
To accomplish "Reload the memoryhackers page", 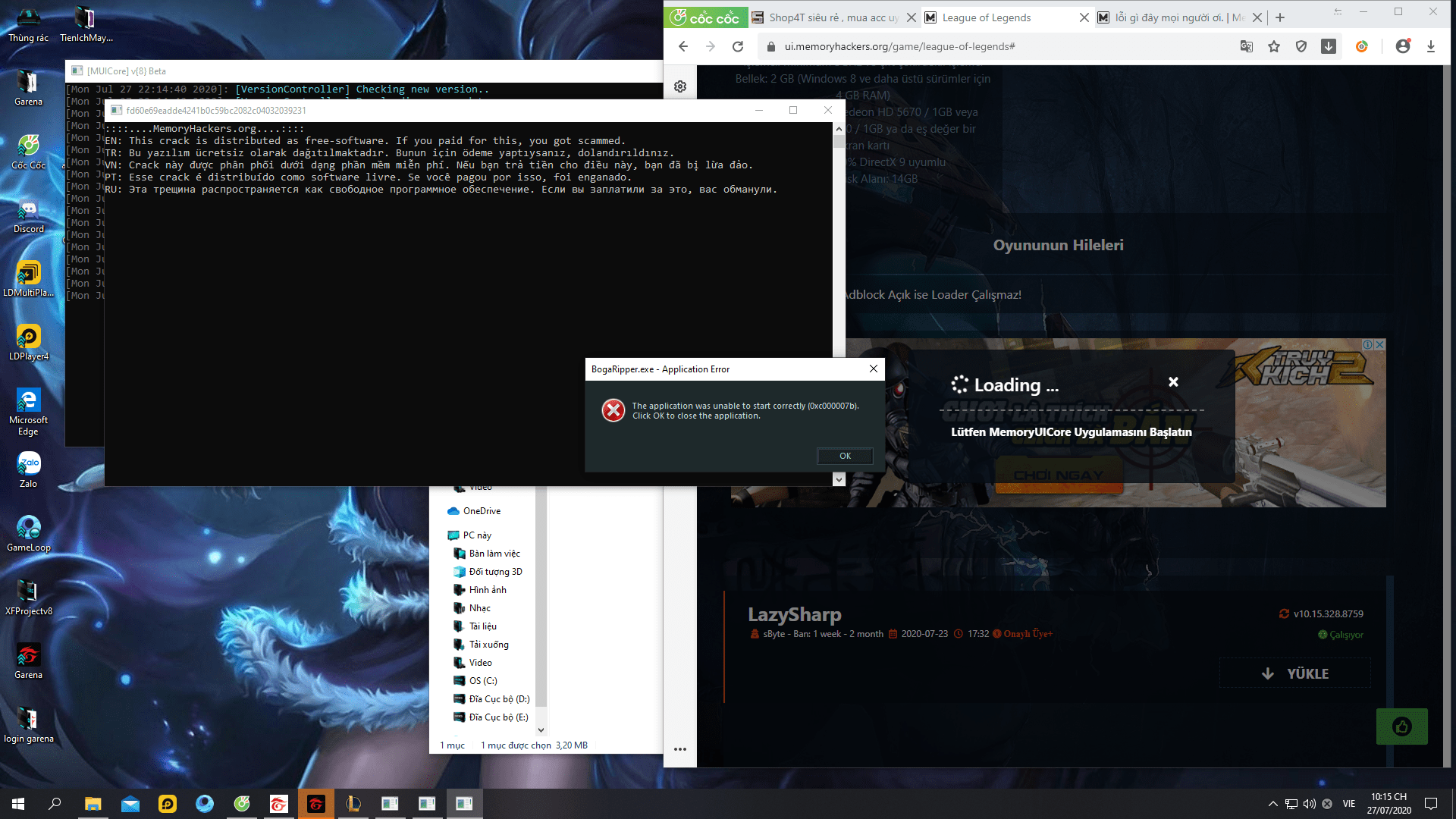I will pyautogui.click(x=737, y=46).
